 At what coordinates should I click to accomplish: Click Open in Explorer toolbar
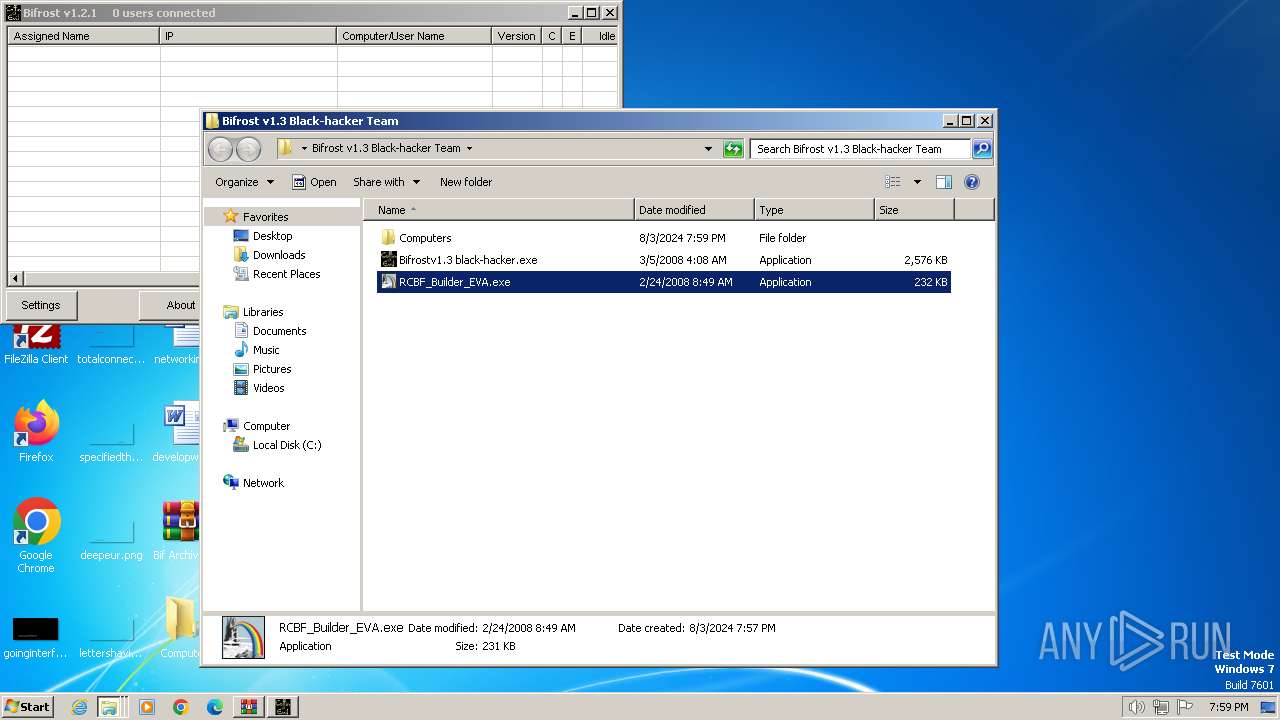point(313,182)
